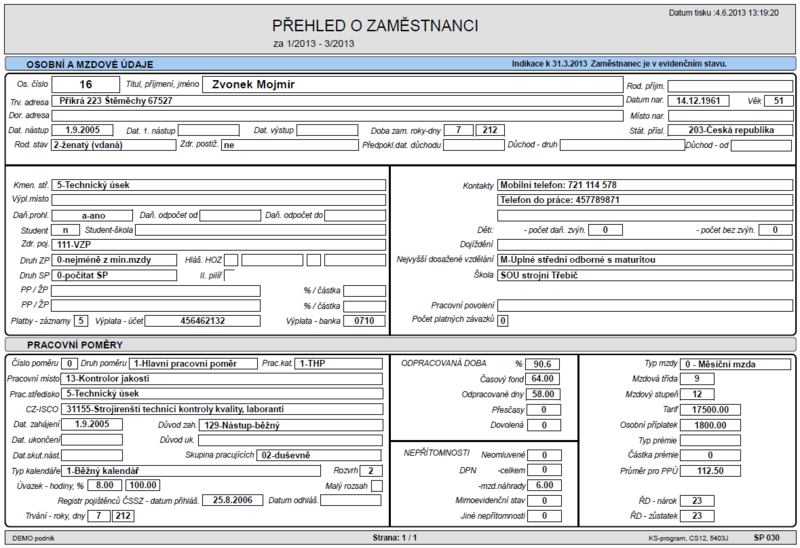Screen dimensions: 800x548
Task: Click Daň.prohl. field a-ano
Action: (92, 216)
